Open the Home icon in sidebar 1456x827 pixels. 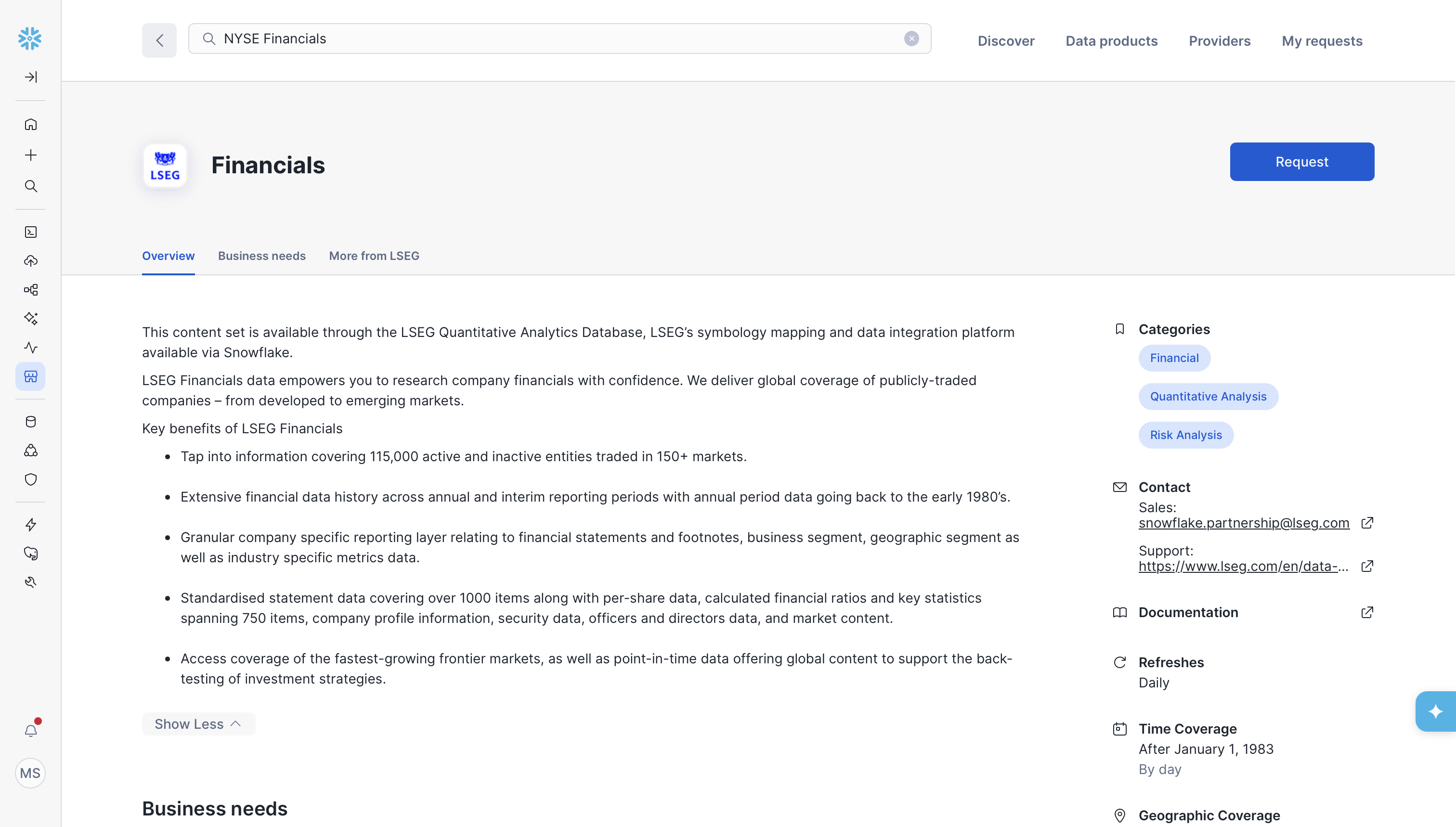(31, 124)
